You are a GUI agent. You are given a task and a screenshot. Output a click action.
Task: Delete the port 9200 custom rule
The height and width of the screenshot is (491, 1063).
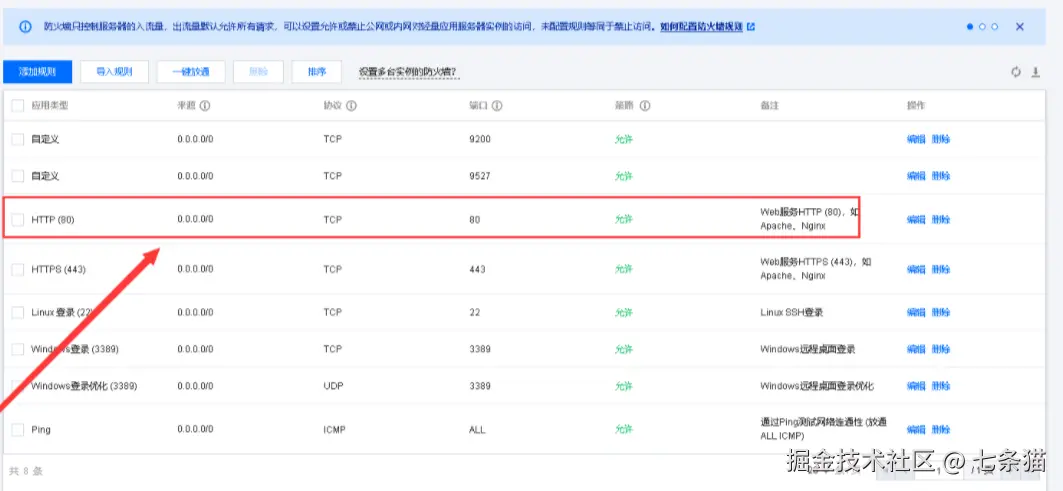click(940, 139)
